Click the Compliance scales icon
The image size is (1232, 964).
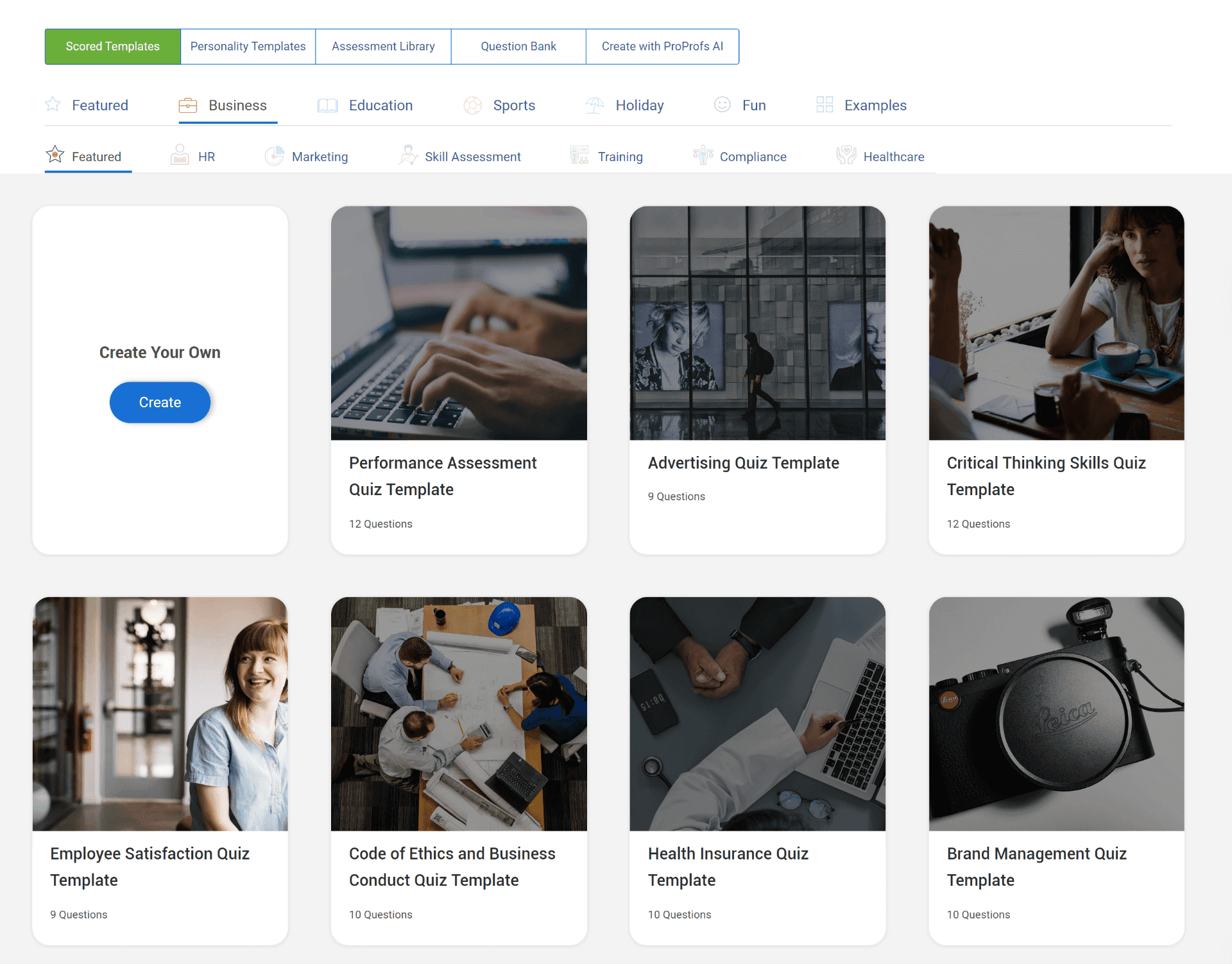[x=703, y=155]
